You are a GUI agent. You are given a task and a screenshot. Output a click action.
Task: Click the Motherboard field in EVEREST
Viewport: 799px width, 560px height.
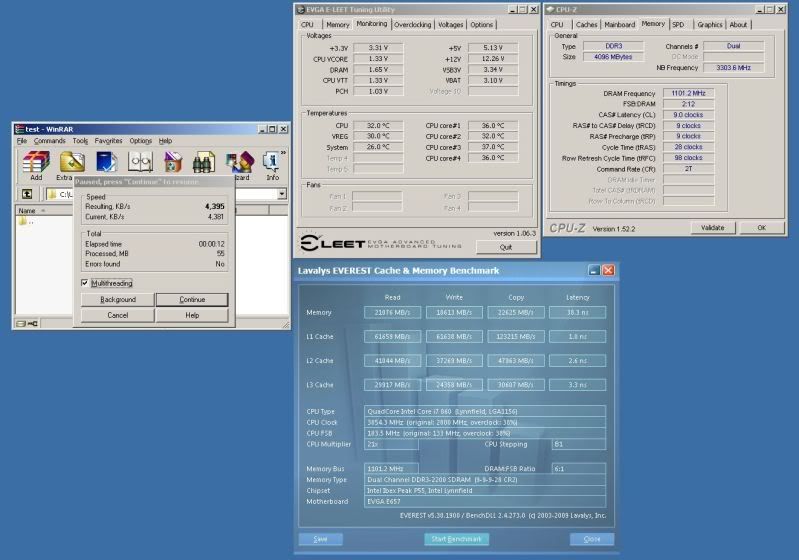tap(485, 501)
